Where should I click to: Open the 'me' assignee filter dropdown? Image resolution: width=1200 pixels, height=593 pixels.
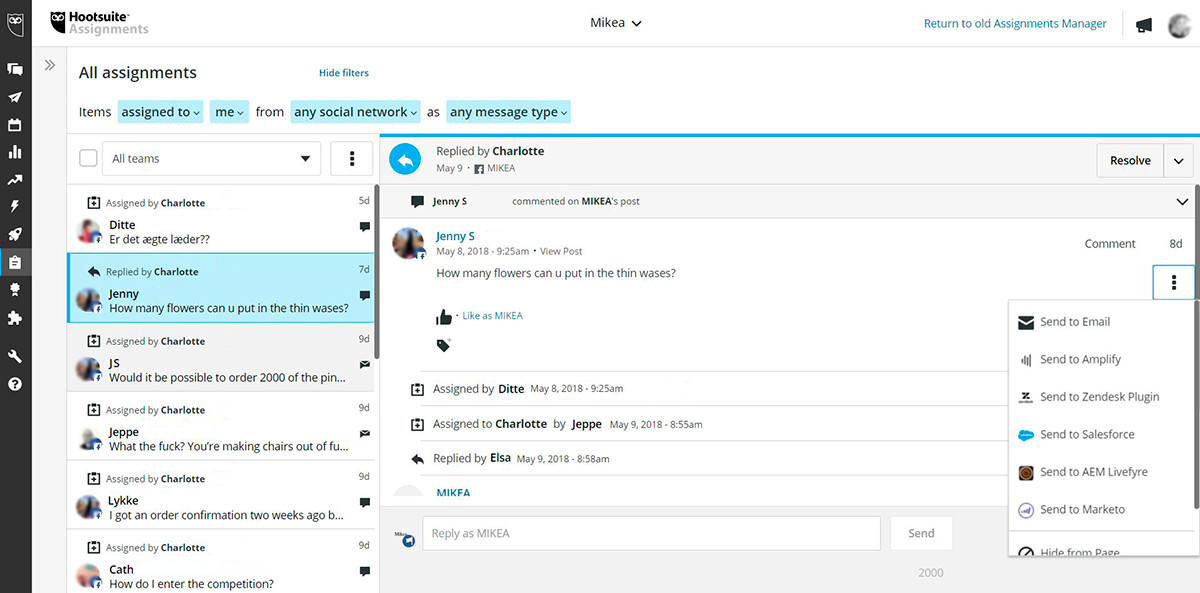point(229,112)
